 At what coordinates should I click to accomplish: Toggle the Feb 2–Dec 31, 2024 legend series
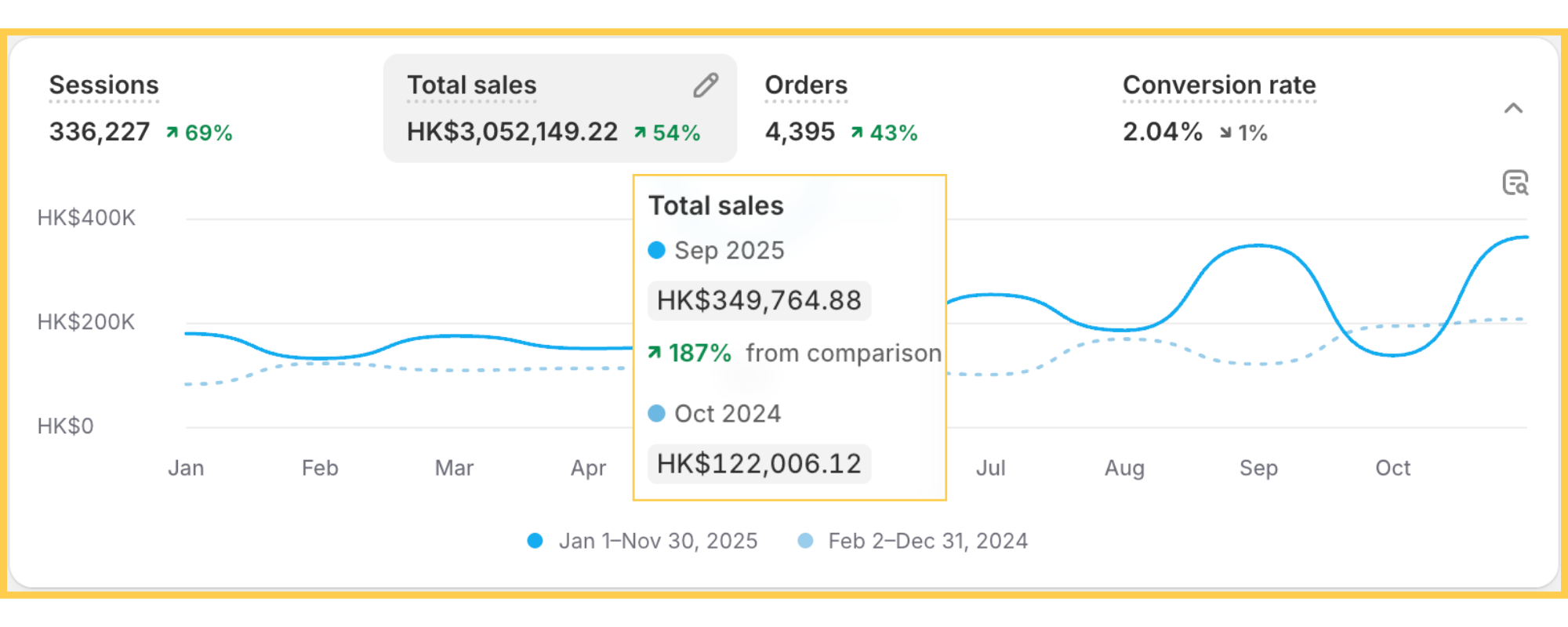coord(913,541)
